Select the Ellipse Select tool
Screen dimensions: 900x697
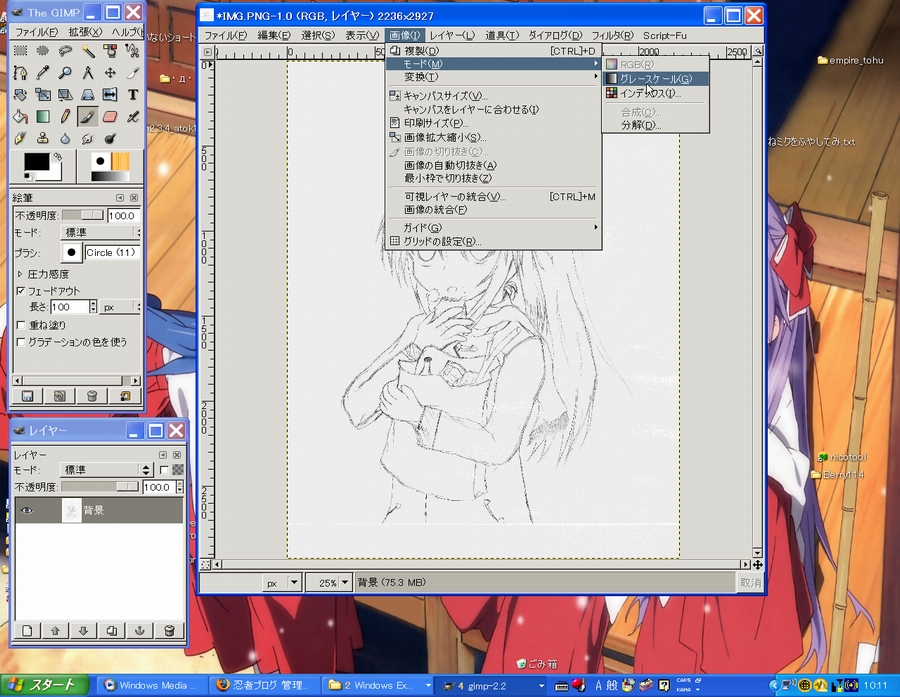(42, 51)
